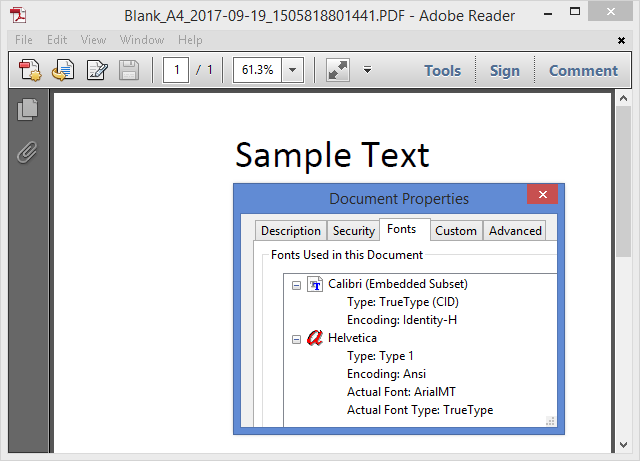The width and height of the screenshot is (640, 461).
Task: Click the vertical scrollbar up arrow
Action: click(x=623, y=98)
